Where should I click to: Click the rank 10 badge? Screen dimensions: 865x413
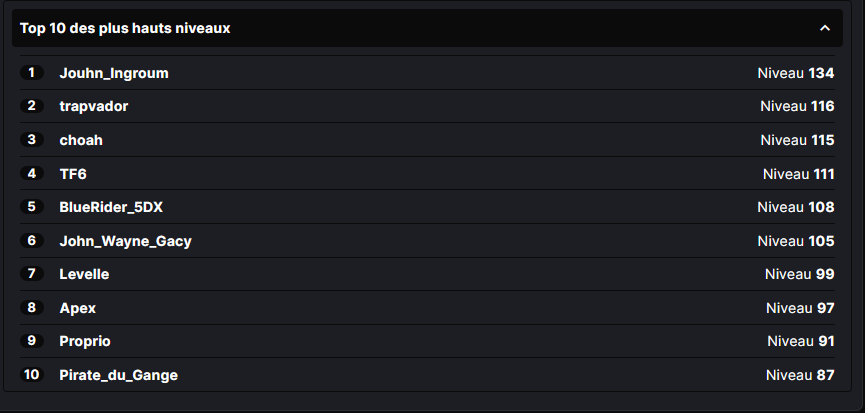pos(32,375)
